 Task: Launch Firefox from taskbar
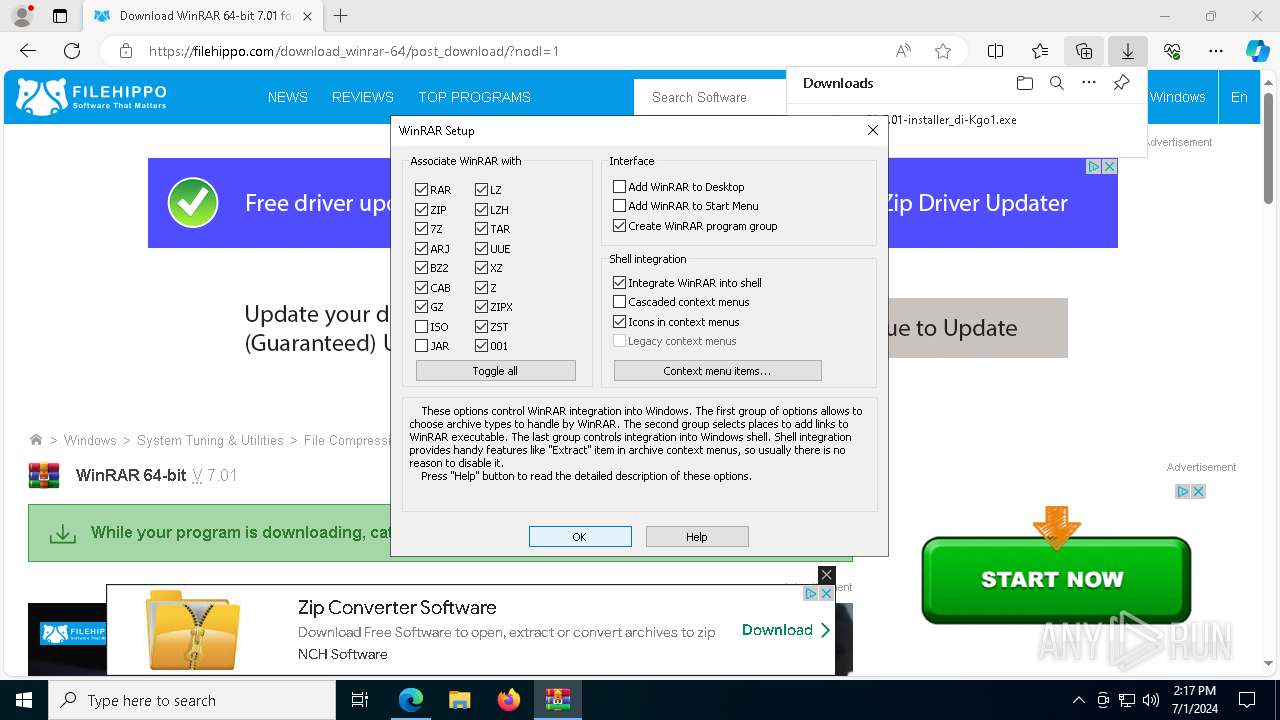coord(509,700)
